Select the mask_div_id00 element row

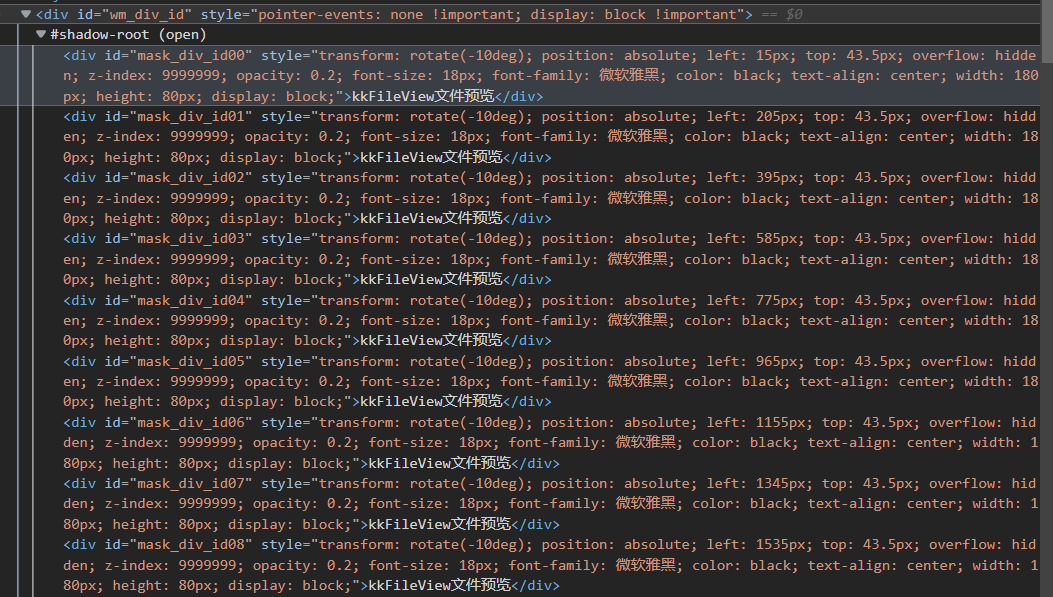(x=520, y=76)
